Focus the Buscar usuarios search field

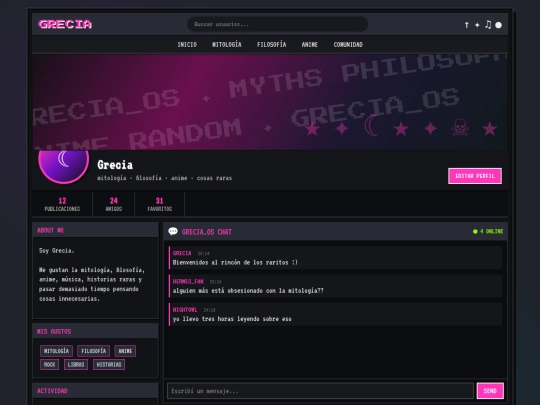(277, 24)
